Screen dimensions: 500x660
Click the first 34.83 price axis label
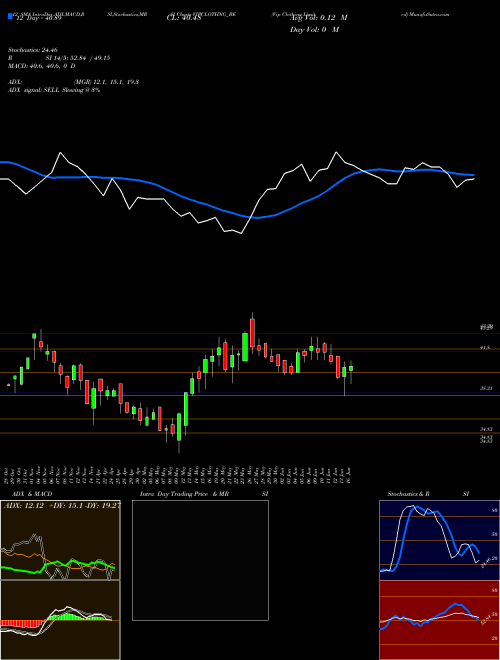(x=486, y=429)
